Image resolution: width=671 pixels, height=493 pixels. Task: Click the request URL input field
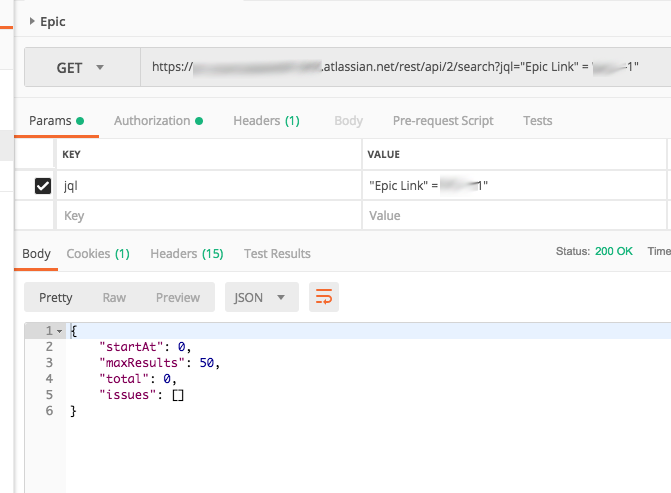[x=406, y=67]
